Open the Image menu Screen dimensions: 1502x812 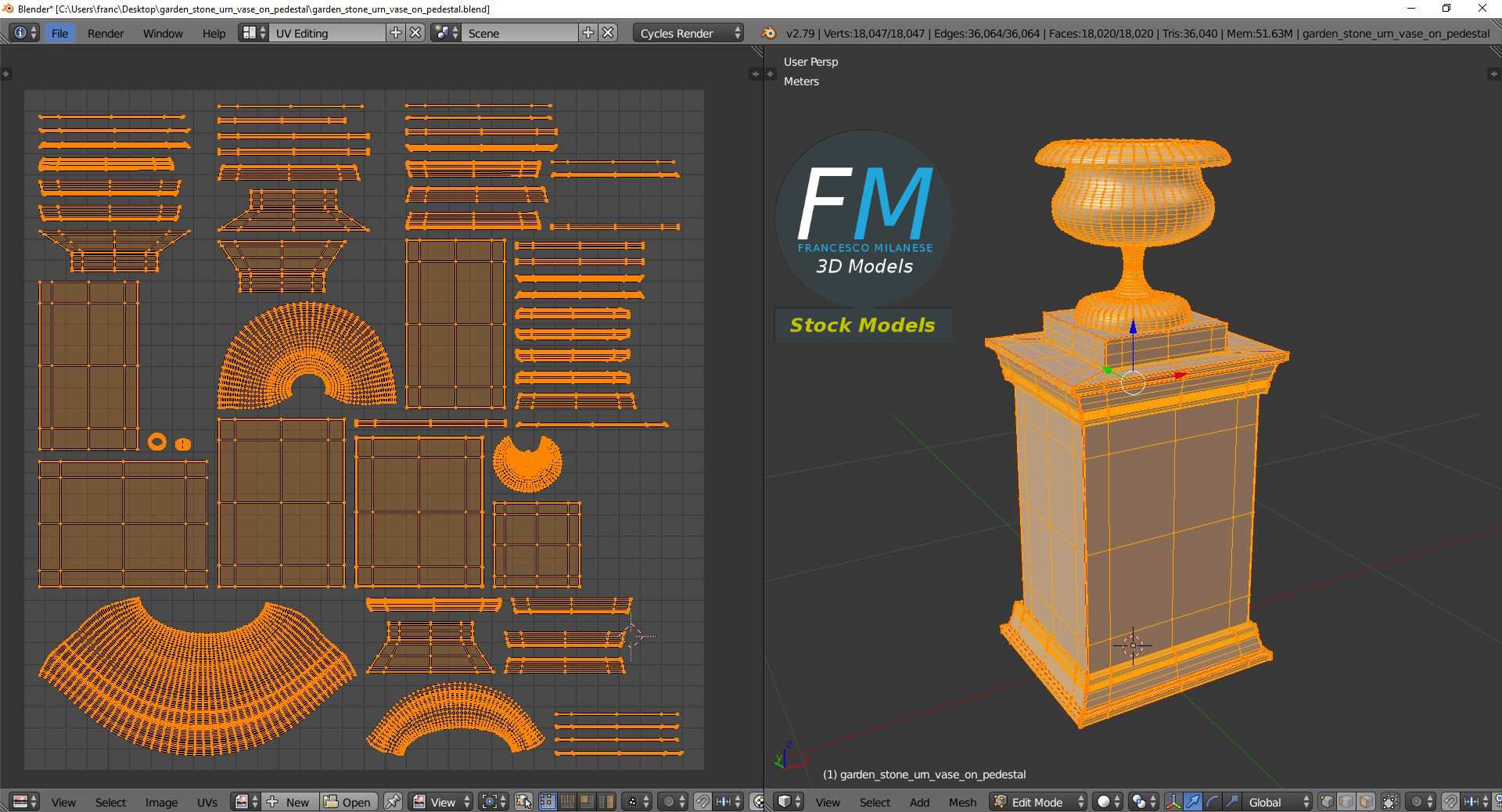161,802
